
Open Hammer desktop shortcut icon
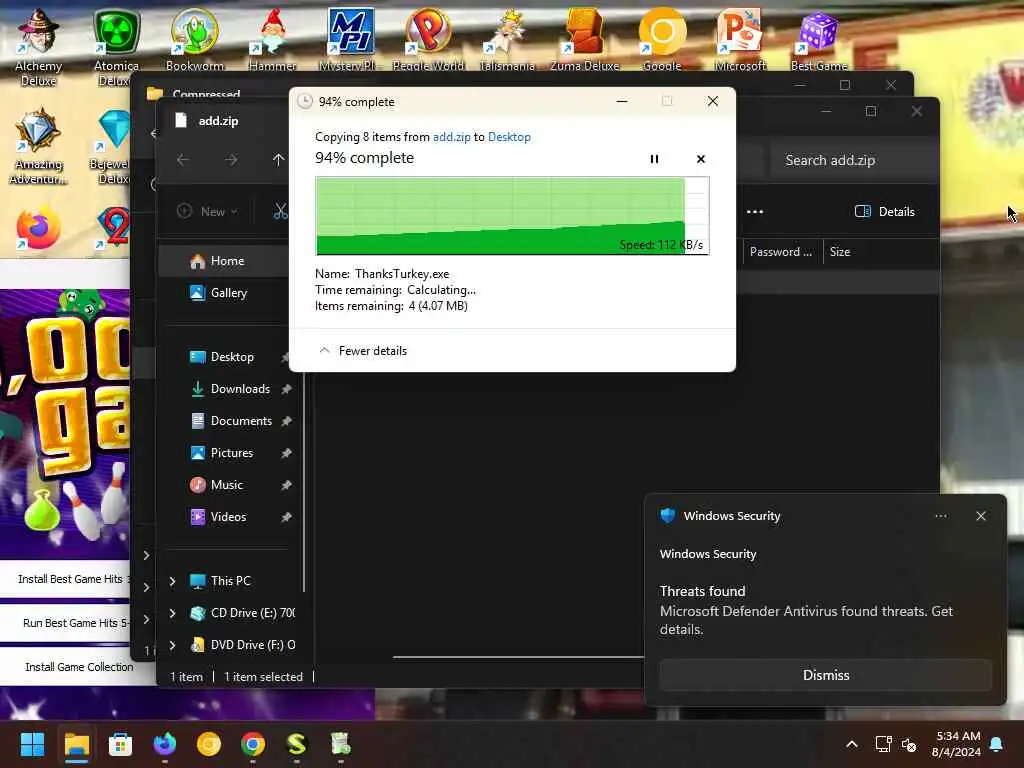pyautogui.click(x=272, y=39)
